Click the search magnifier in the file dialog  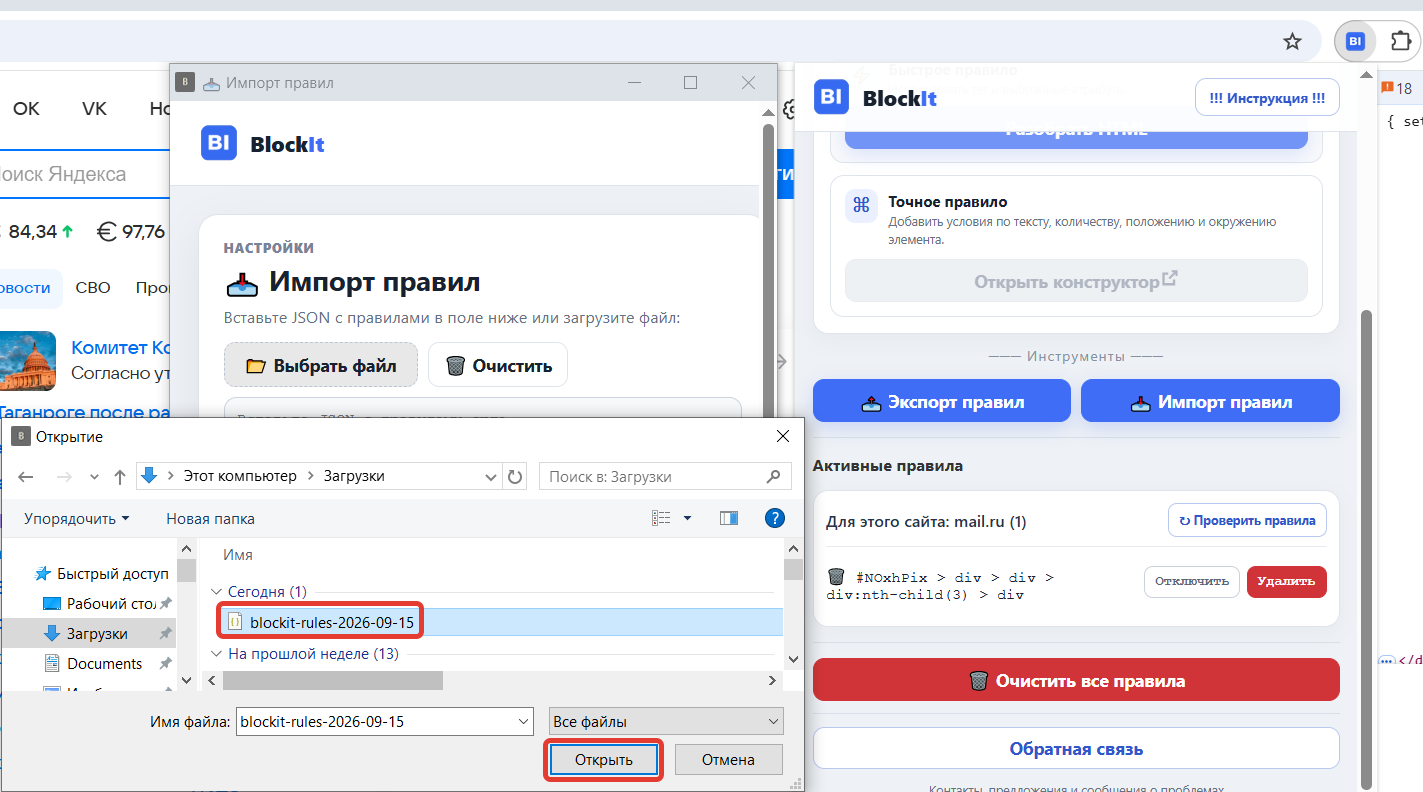point(773,477)
